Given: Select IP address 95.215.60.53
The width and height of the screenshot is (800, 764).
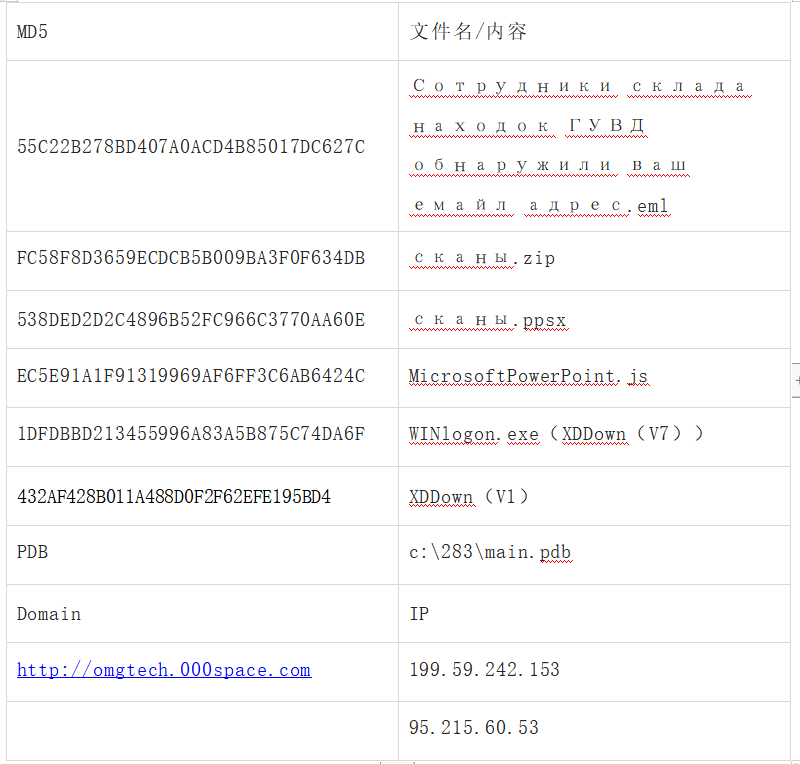Looking at the screenshot, I should [473, 727].
